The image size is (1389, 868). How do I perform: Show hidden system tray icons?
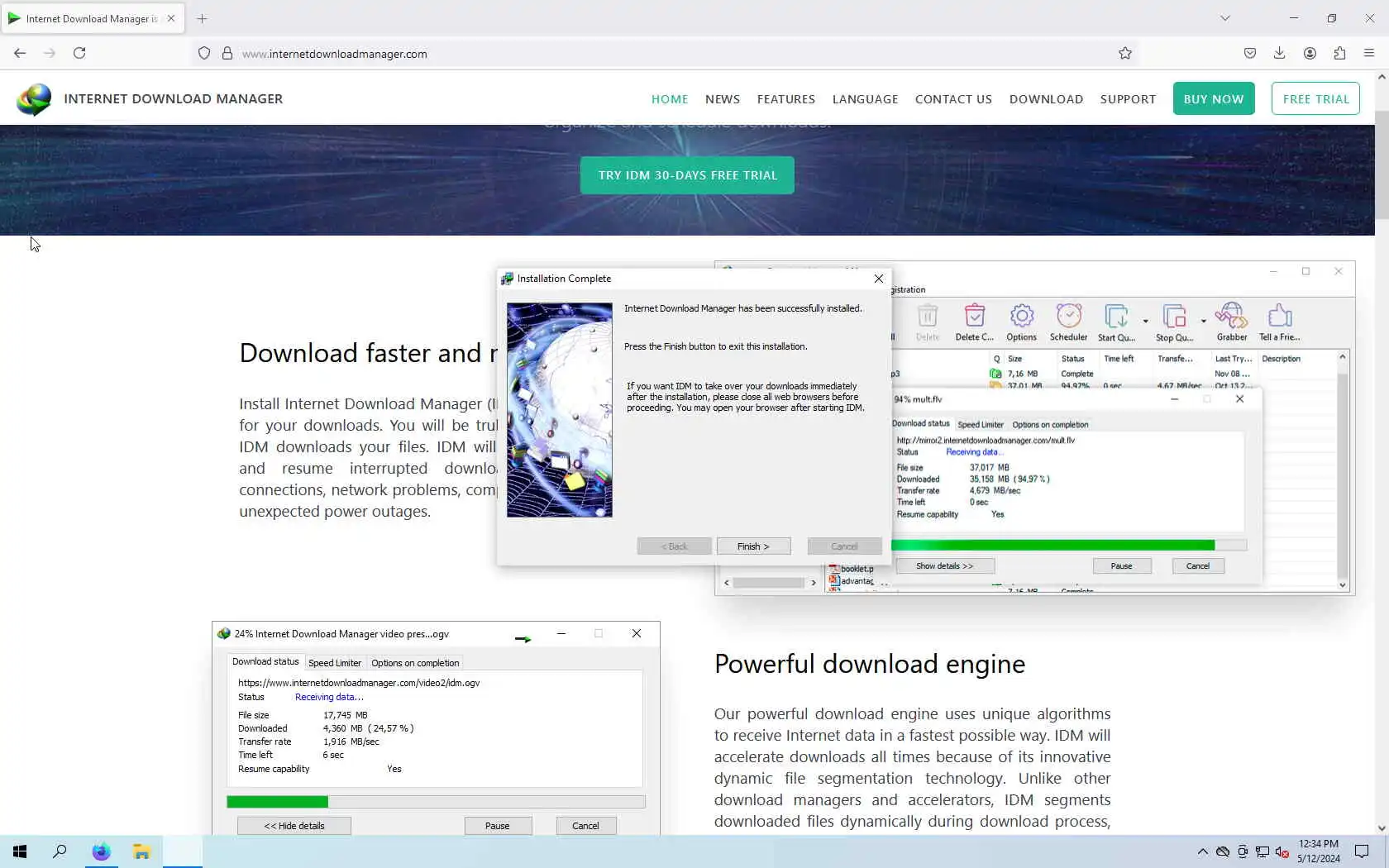(1203, 851)
